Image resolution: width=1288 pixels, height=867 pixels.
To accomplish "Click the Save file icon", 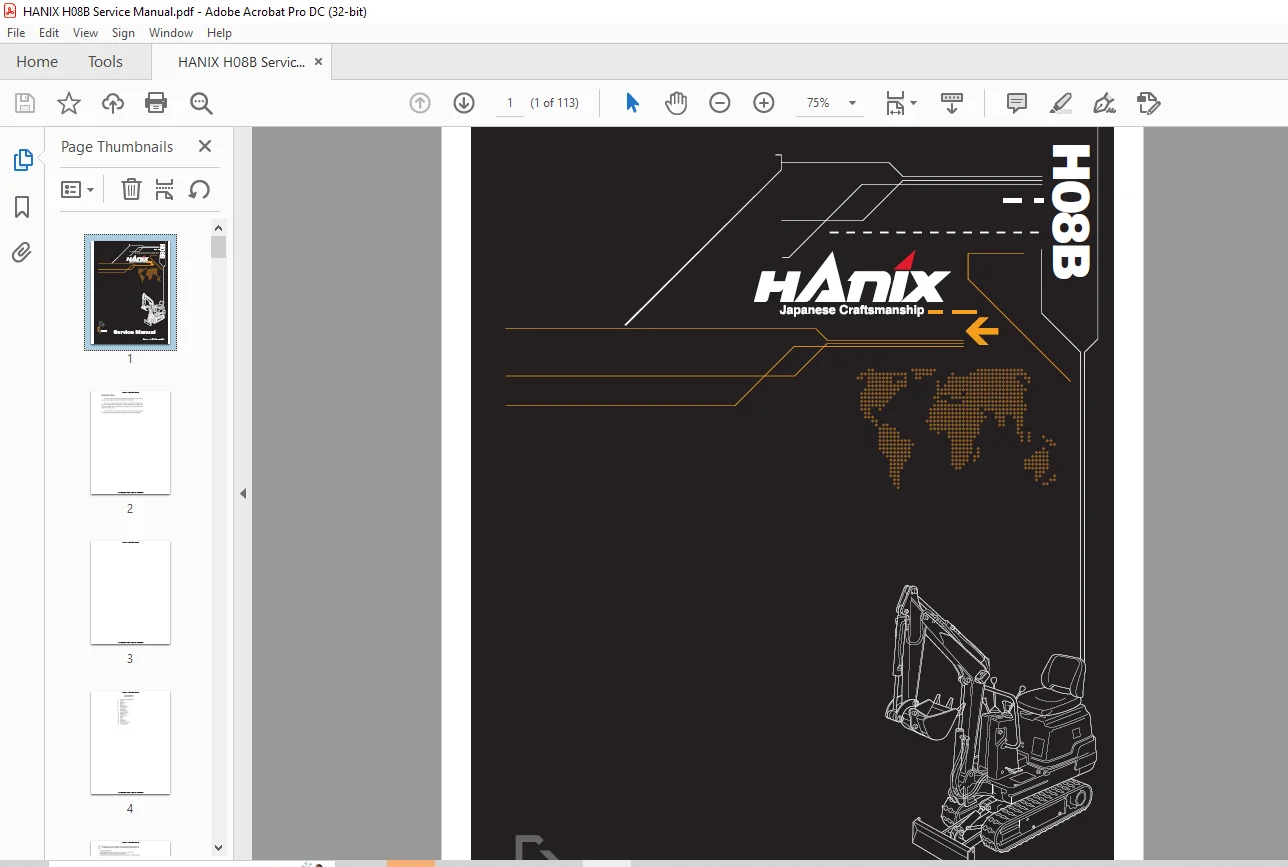I will (25, 103).
